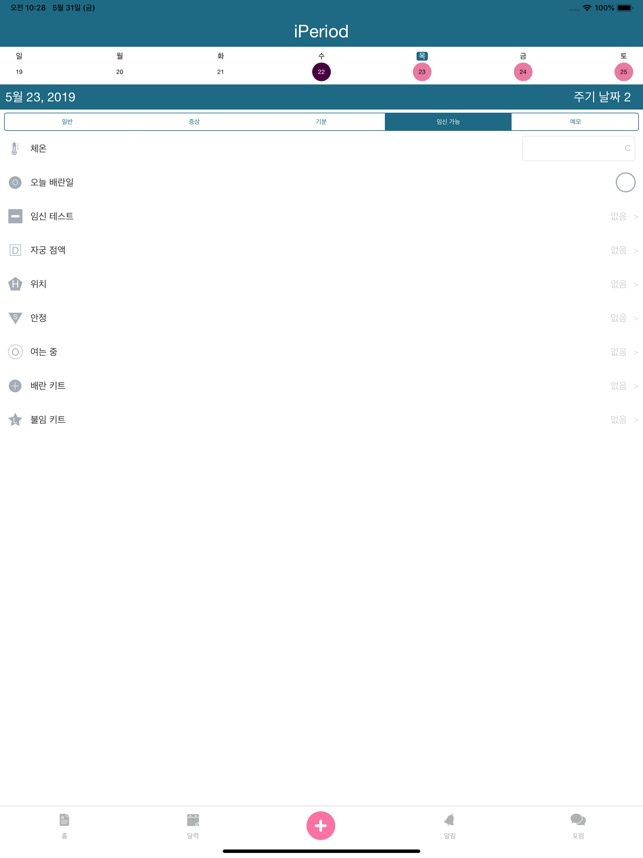Viewport: 643px width, 858px height.
Task: Tap the 자궁 점액 D icon
Action: tap(15, 250)
